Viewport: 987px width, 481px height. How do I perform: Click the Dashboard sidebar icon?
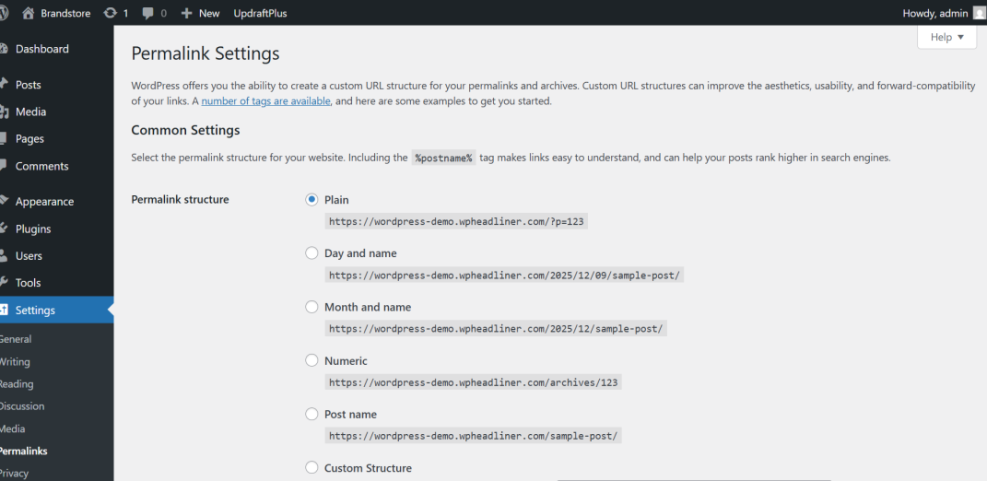(x=4, y=49)
